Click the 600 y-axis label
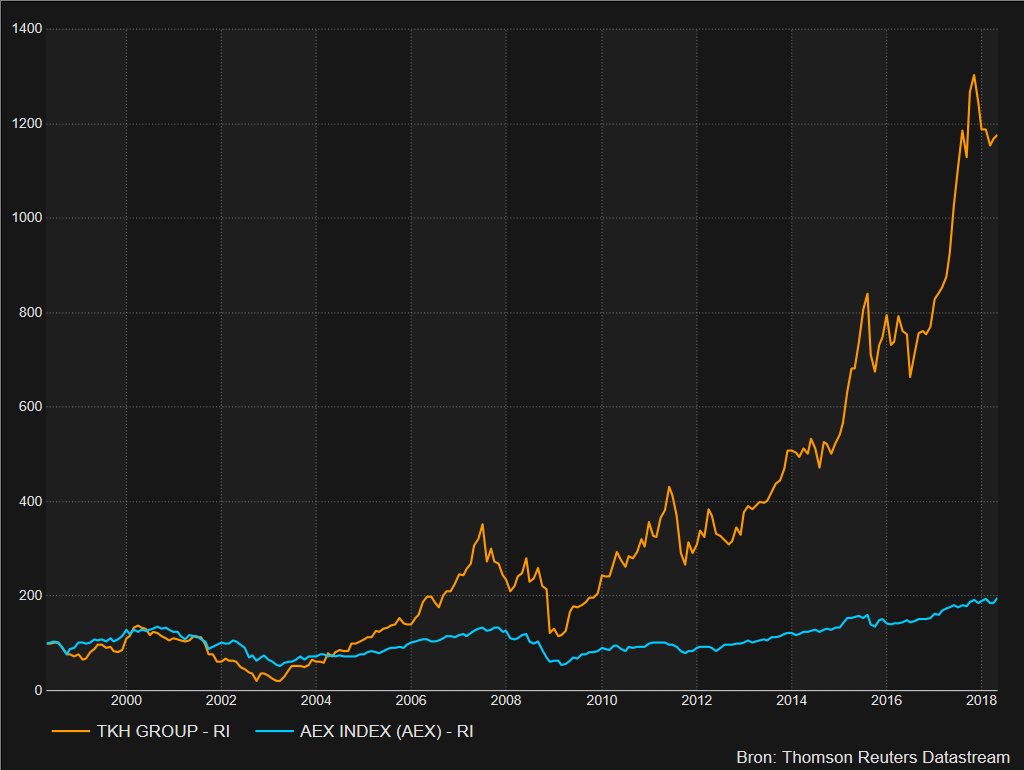Viewport: 1024px width, 770px height. [x=31, y=406]
